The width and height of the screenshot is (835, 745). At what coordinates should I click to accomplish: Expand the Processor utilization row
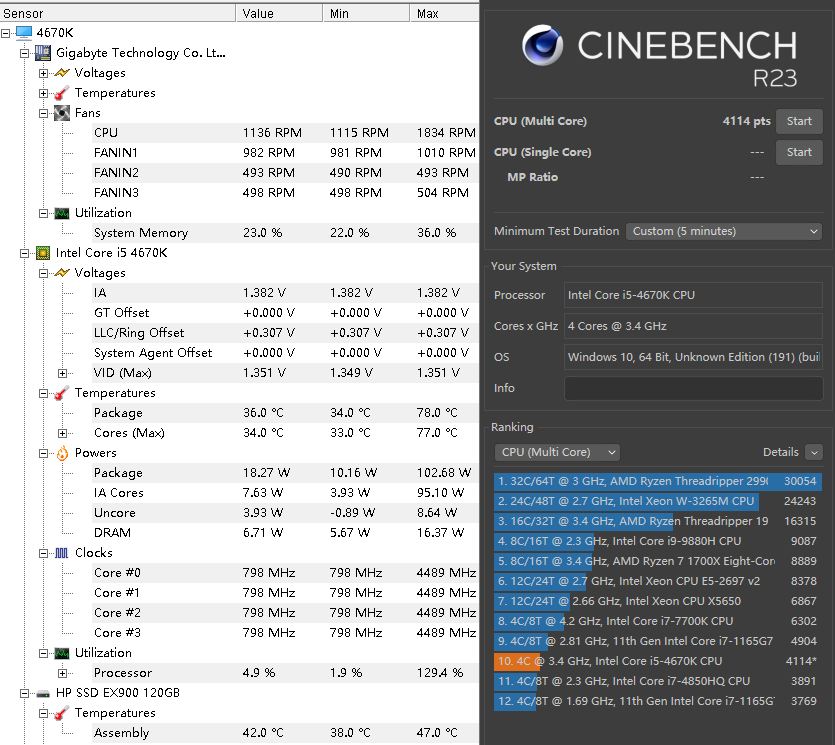(x=63, y=674)
